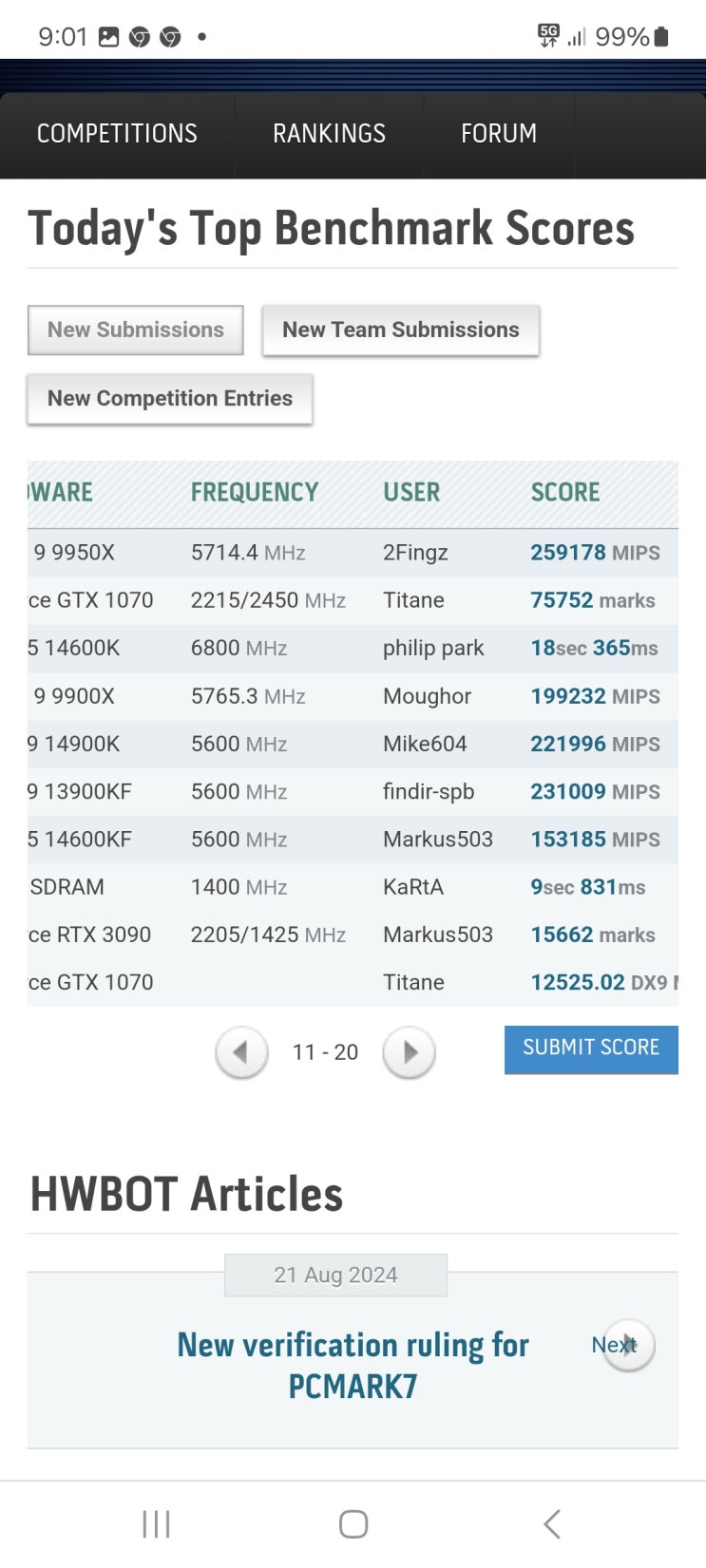Select the 5 14600KF hardware cell
The height and width of the screenshot is (1568, 706).
coord(80,840)
